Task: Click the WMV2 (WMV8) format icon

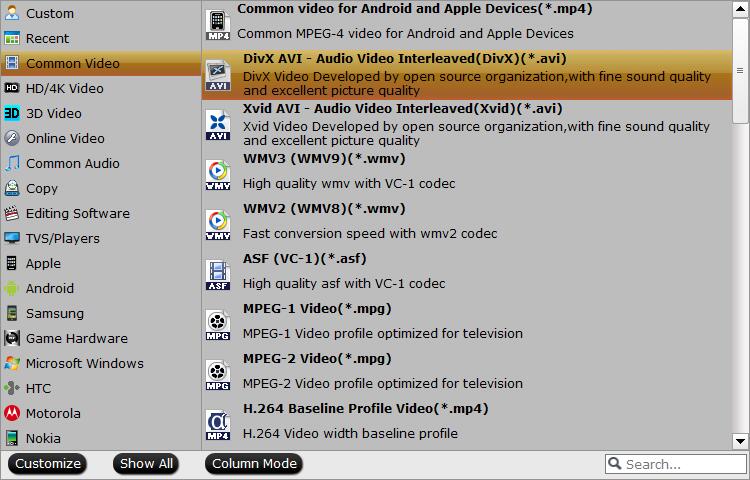Action: [x=218, y=225]
